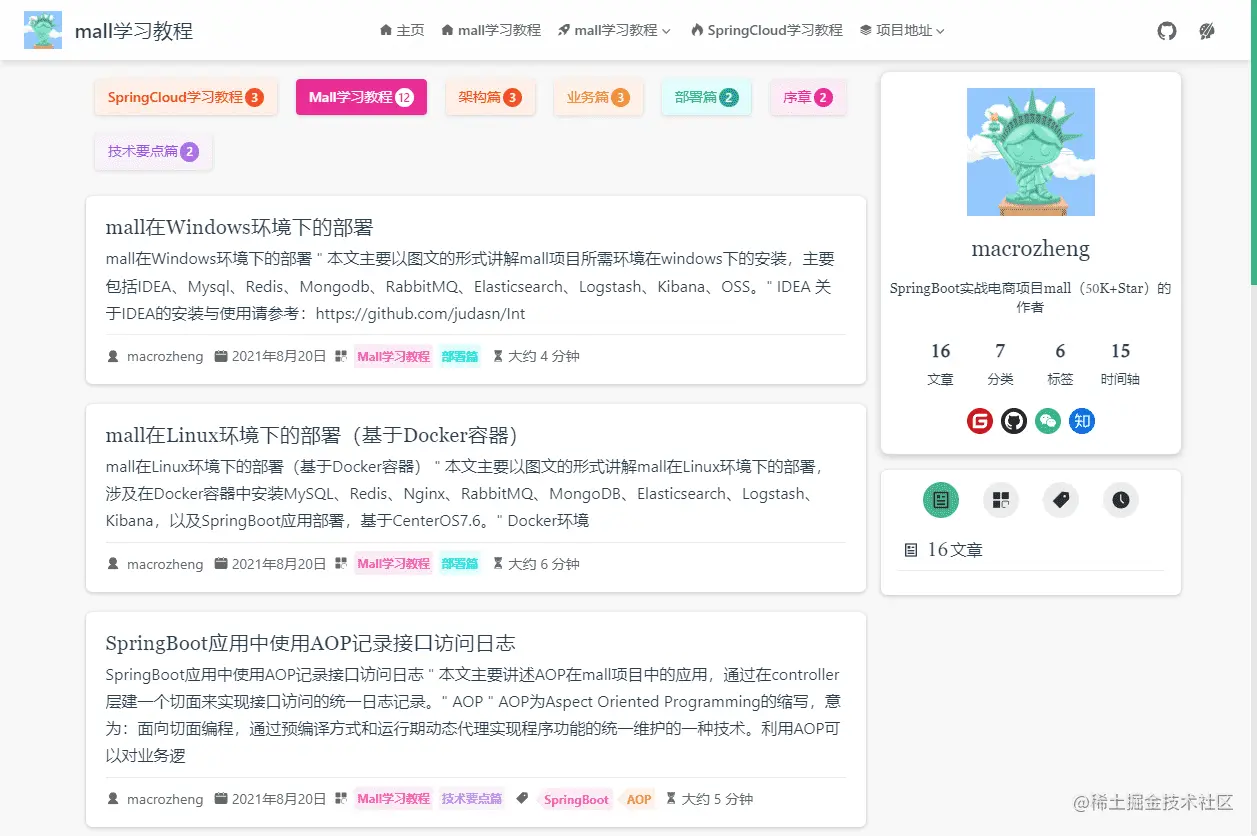Click Mall学习教程 tag on Linux article
Viewport: 1257px width, 836px height.
click(x=393, y=564)
